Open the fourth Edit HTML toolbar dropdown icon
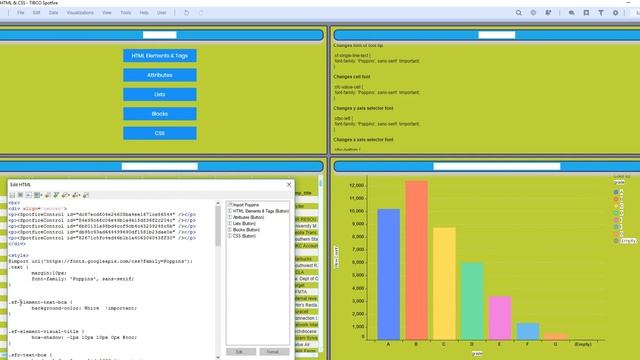The height and width of the screenshot is (360, 640). tap(38, 195)
